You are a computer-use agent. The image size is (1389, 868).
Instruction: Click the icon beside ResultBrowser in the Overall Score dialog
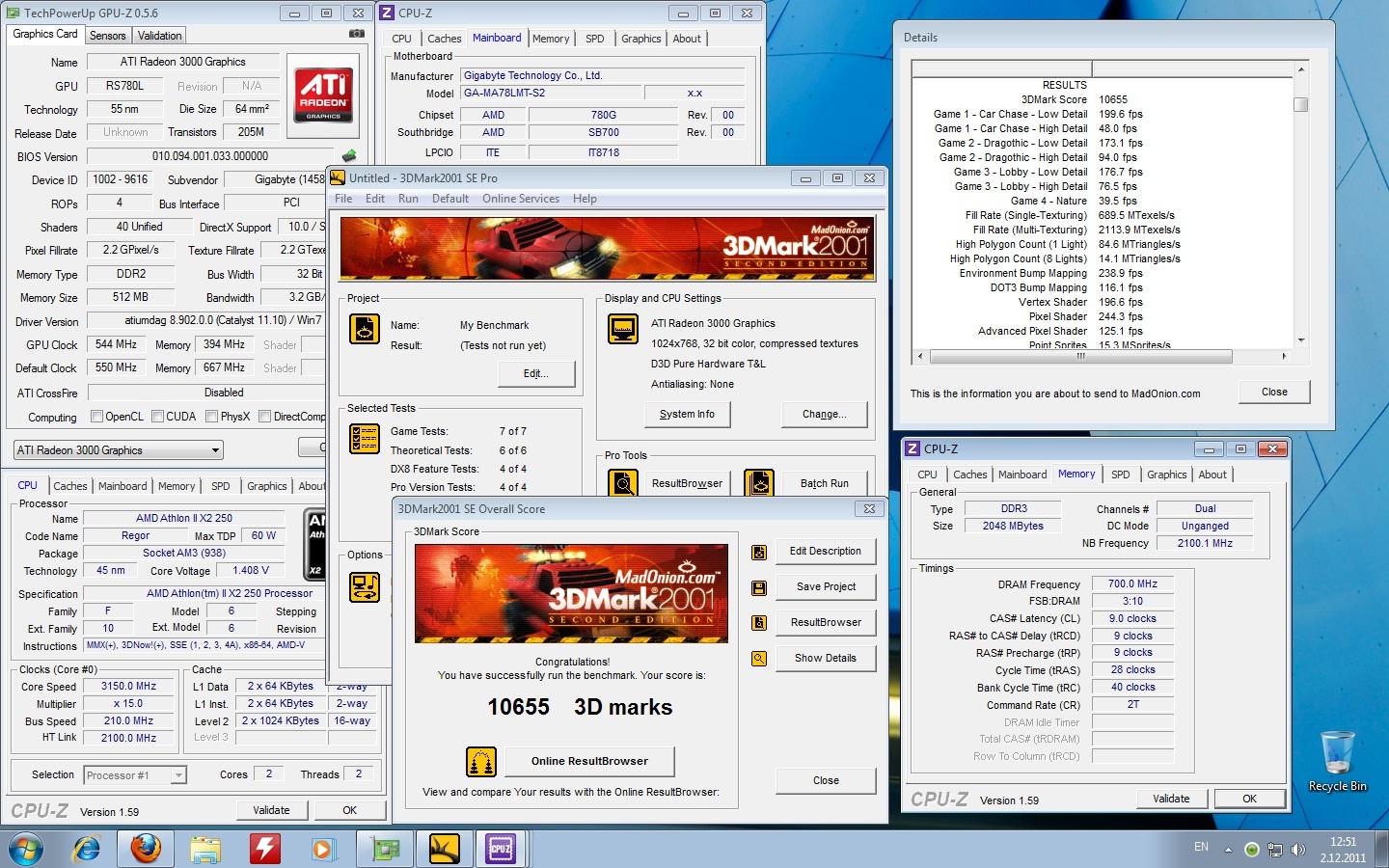click(759, 623)
